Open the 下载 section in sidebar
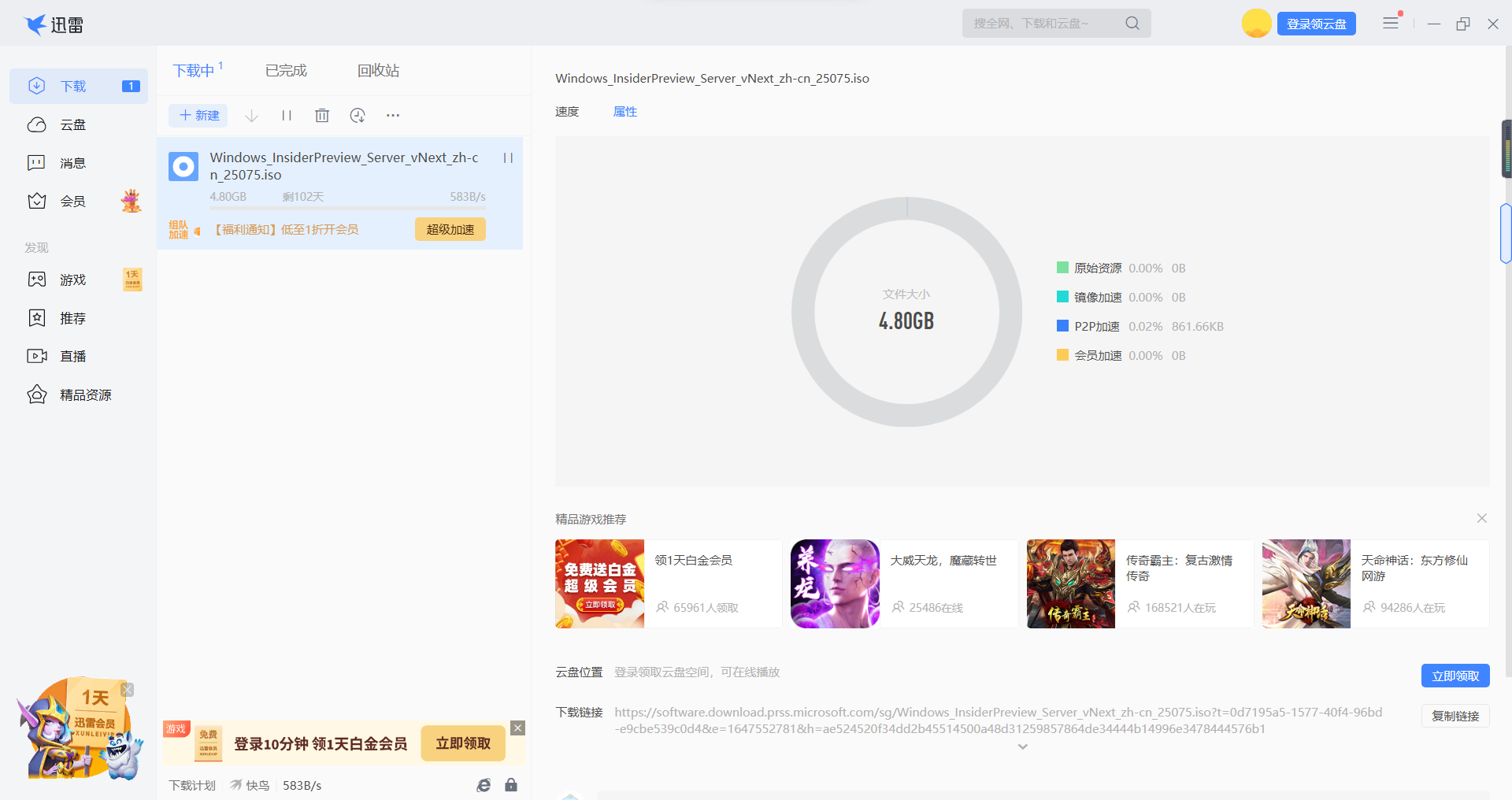This screenshot has height=800, width=1512. (x=79, y=86)
